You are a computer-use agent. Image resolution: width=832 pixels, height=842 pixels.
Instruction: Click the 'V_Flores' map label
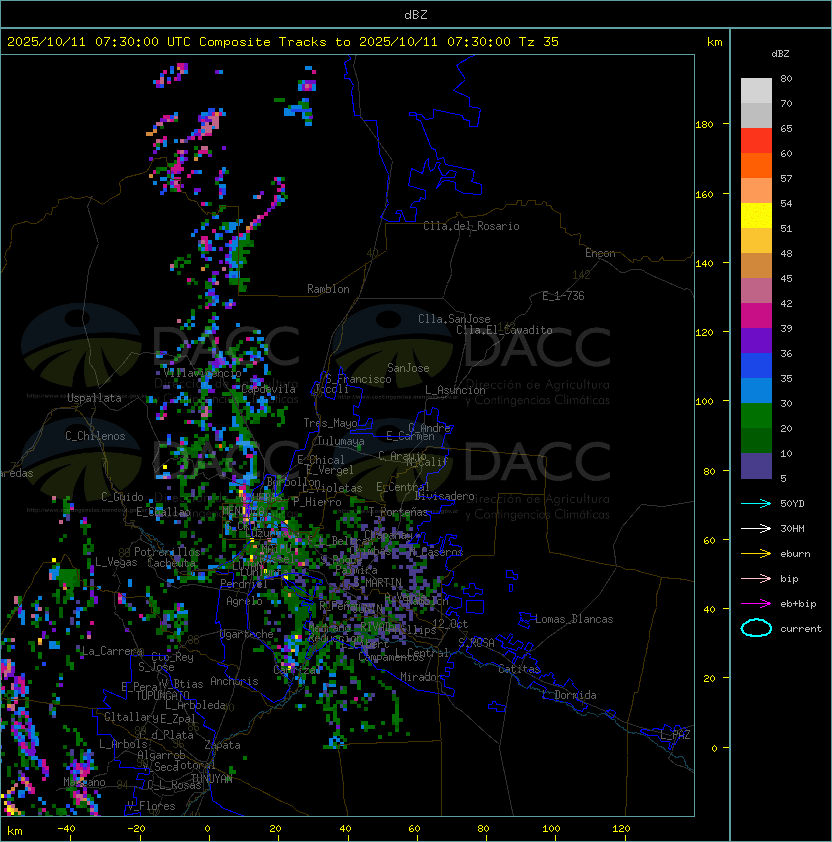(151, 806)
